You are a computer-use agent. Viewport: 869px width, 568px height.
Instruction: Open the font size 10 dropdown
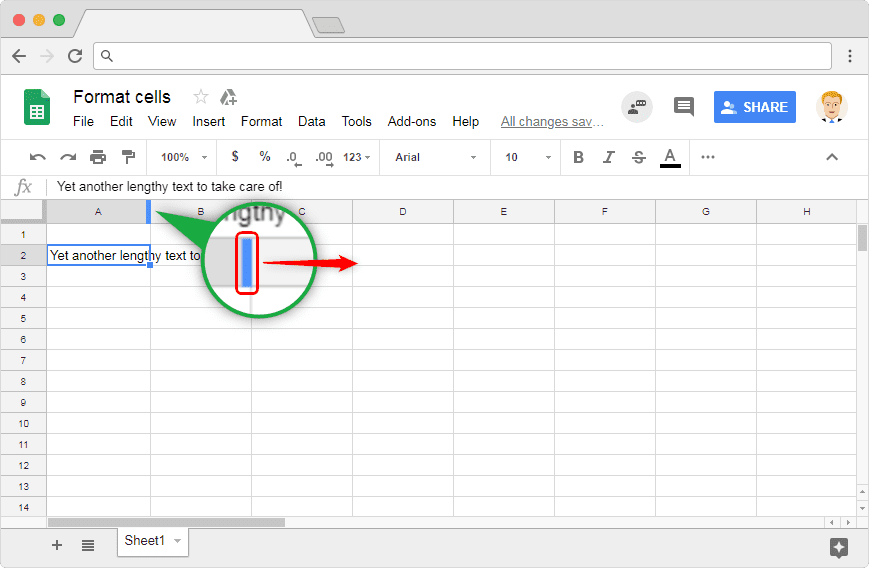click(x=528, y=157)
